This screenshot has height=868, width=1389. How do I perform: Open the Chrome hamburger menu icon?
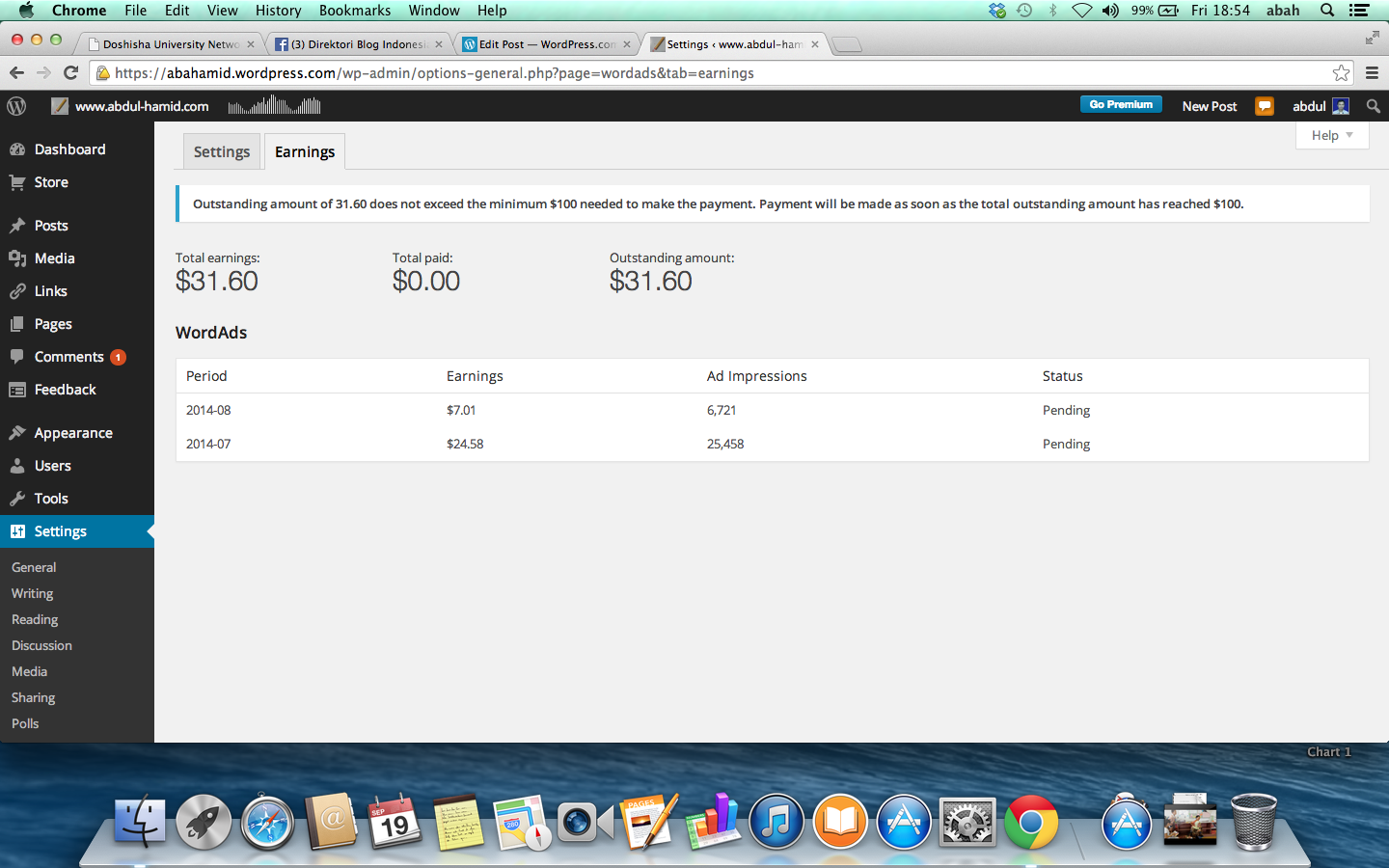[1372, 73]
